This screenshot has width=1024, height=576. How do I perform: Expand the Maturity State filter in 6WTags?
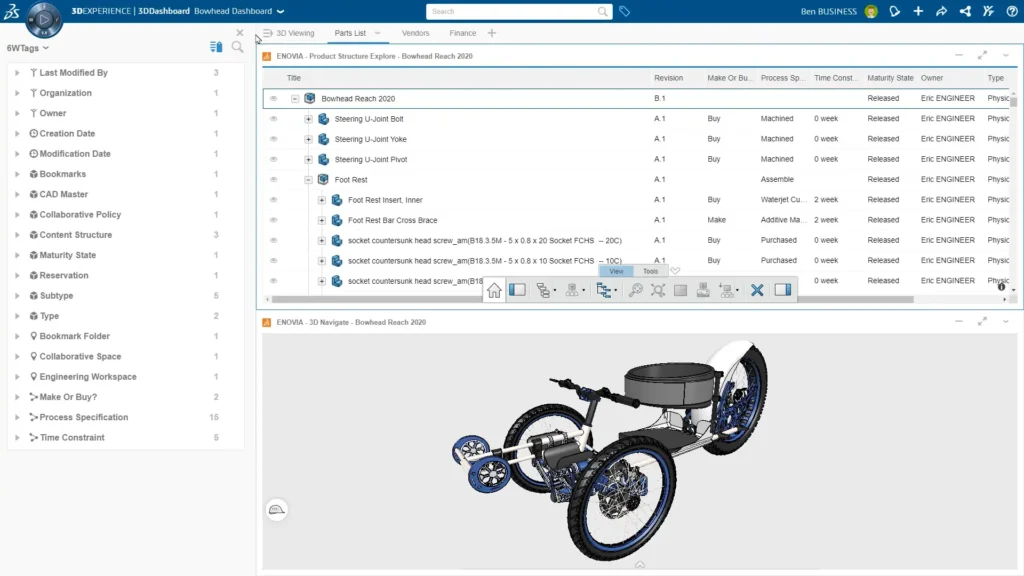pyautogui.click(x=18, y=255)
